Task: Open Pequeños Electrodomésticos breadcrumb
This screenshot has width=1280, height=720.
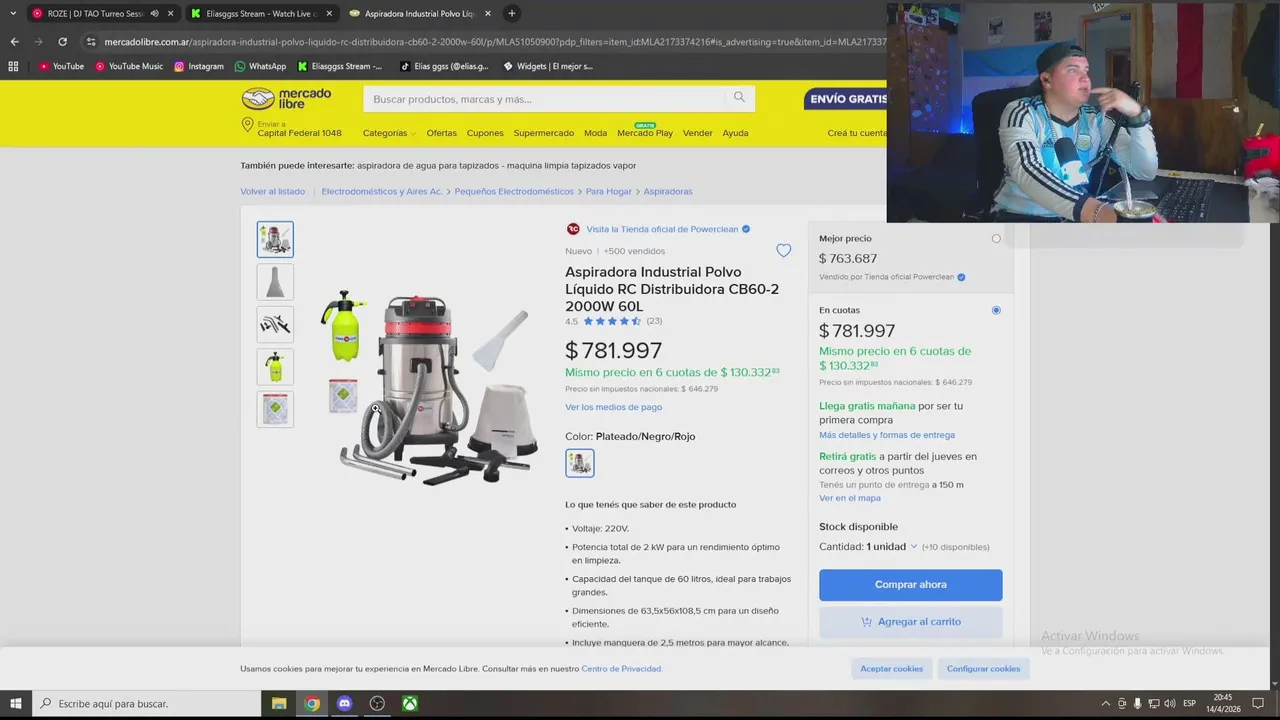Action: [x=514, y=191]
